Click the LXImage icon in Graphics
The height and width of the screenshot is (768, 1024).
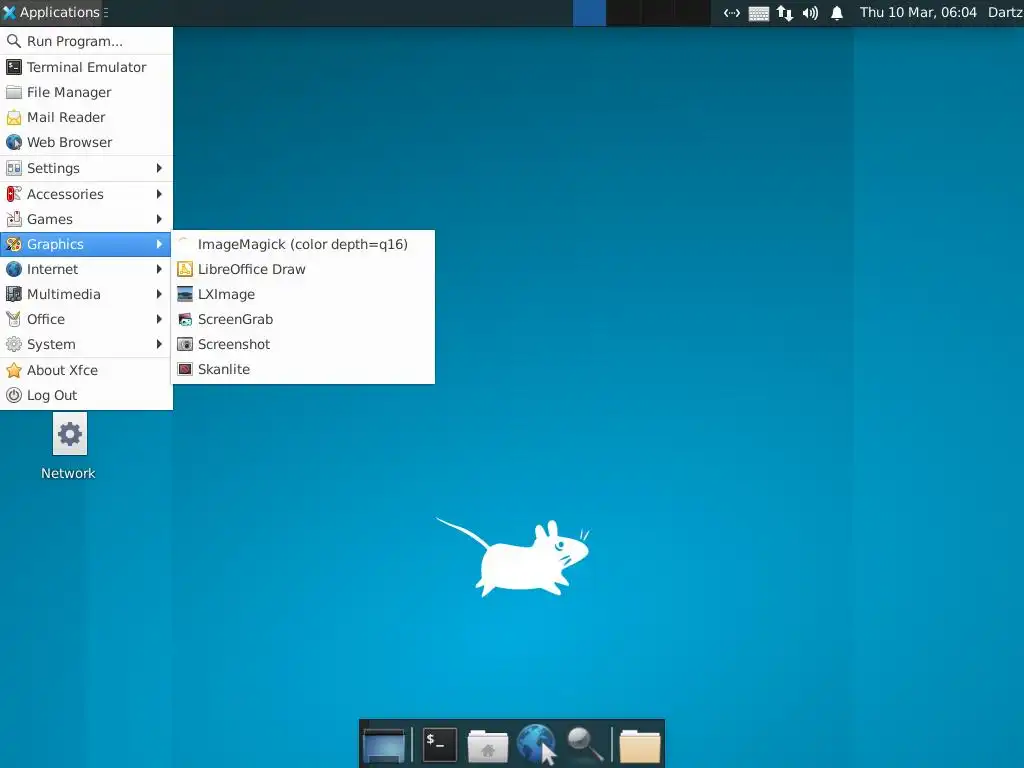click(185, 294)
